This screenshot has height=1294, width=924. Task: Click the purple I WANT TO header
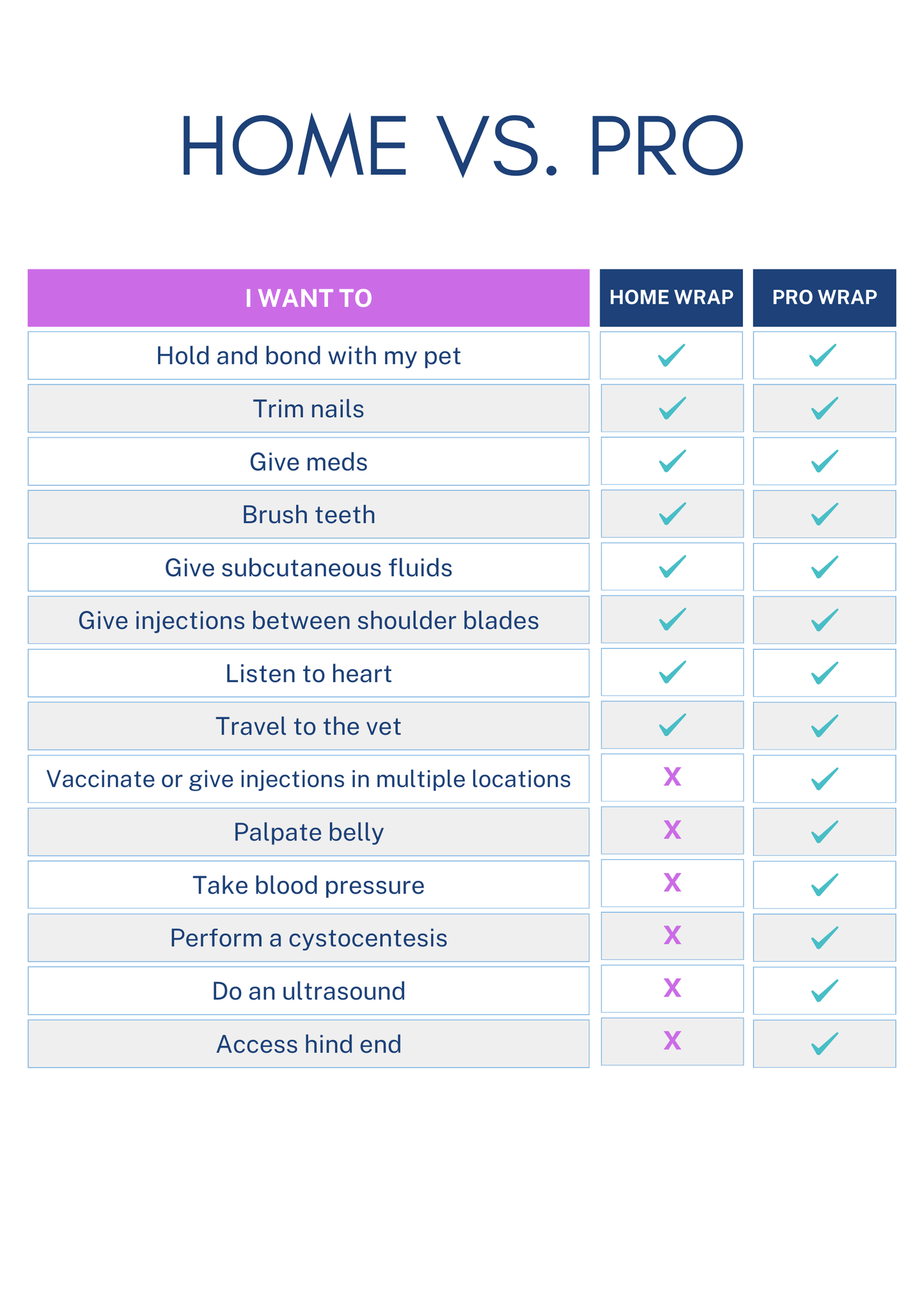tap(308, 298)
